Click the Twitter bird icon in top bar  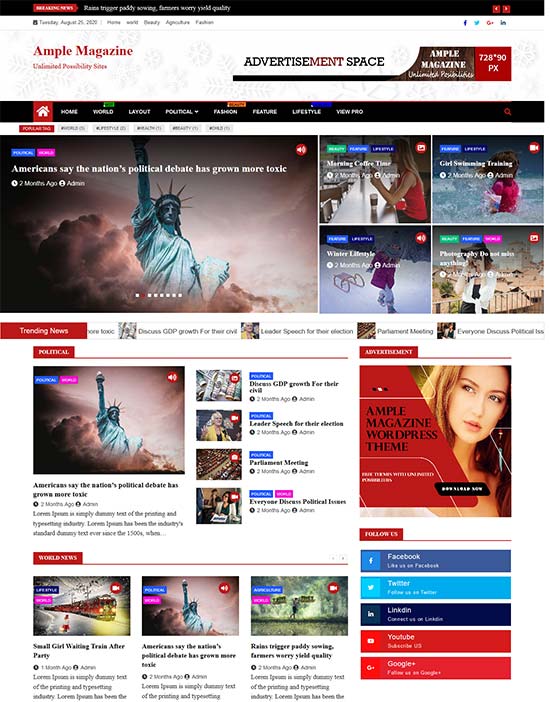click(x=477, y=23)
